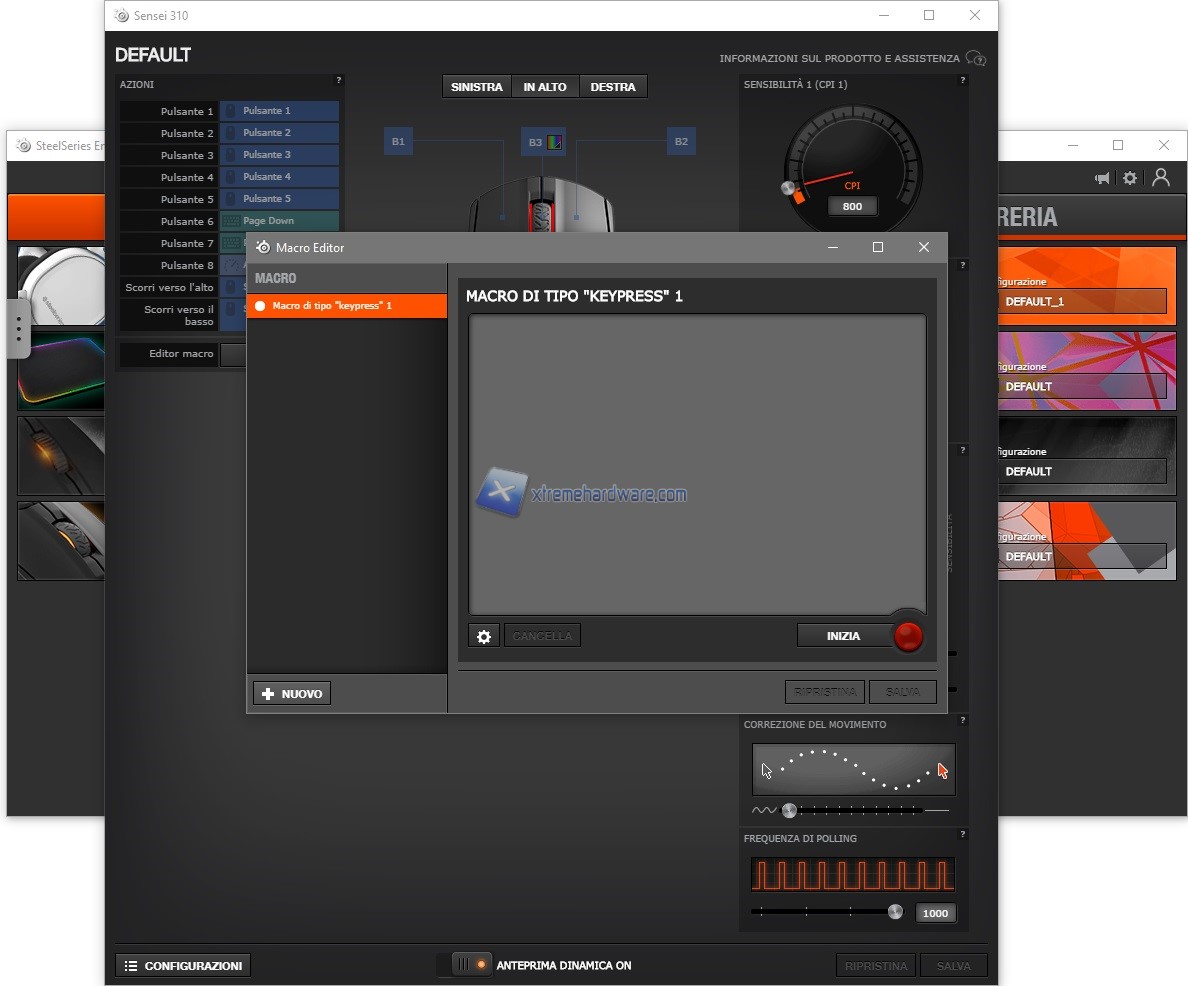Open the Pulsante 1 action dropdown
The image size is (1188, 986).
coord(279,111)
